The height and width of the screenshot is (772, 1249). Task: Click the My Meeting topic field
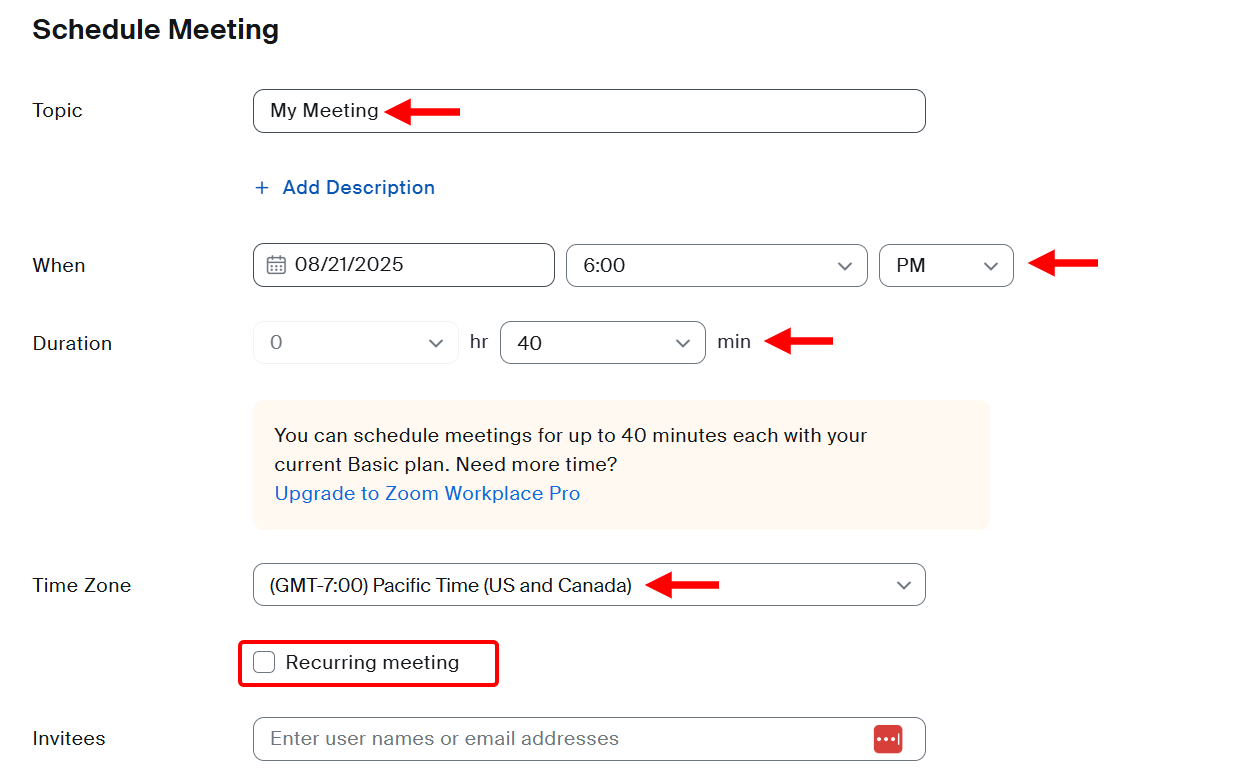(588, 111)
